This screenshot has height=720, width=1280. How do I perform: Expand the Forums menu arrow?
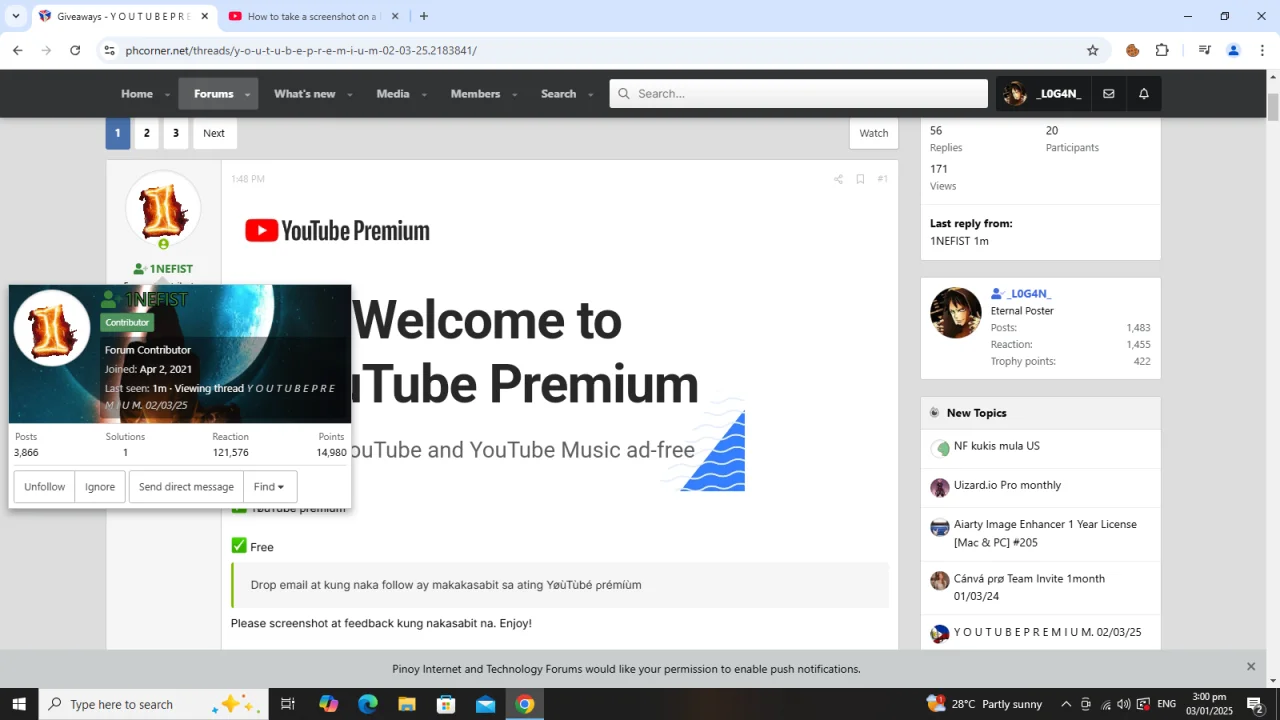point(246,95)
